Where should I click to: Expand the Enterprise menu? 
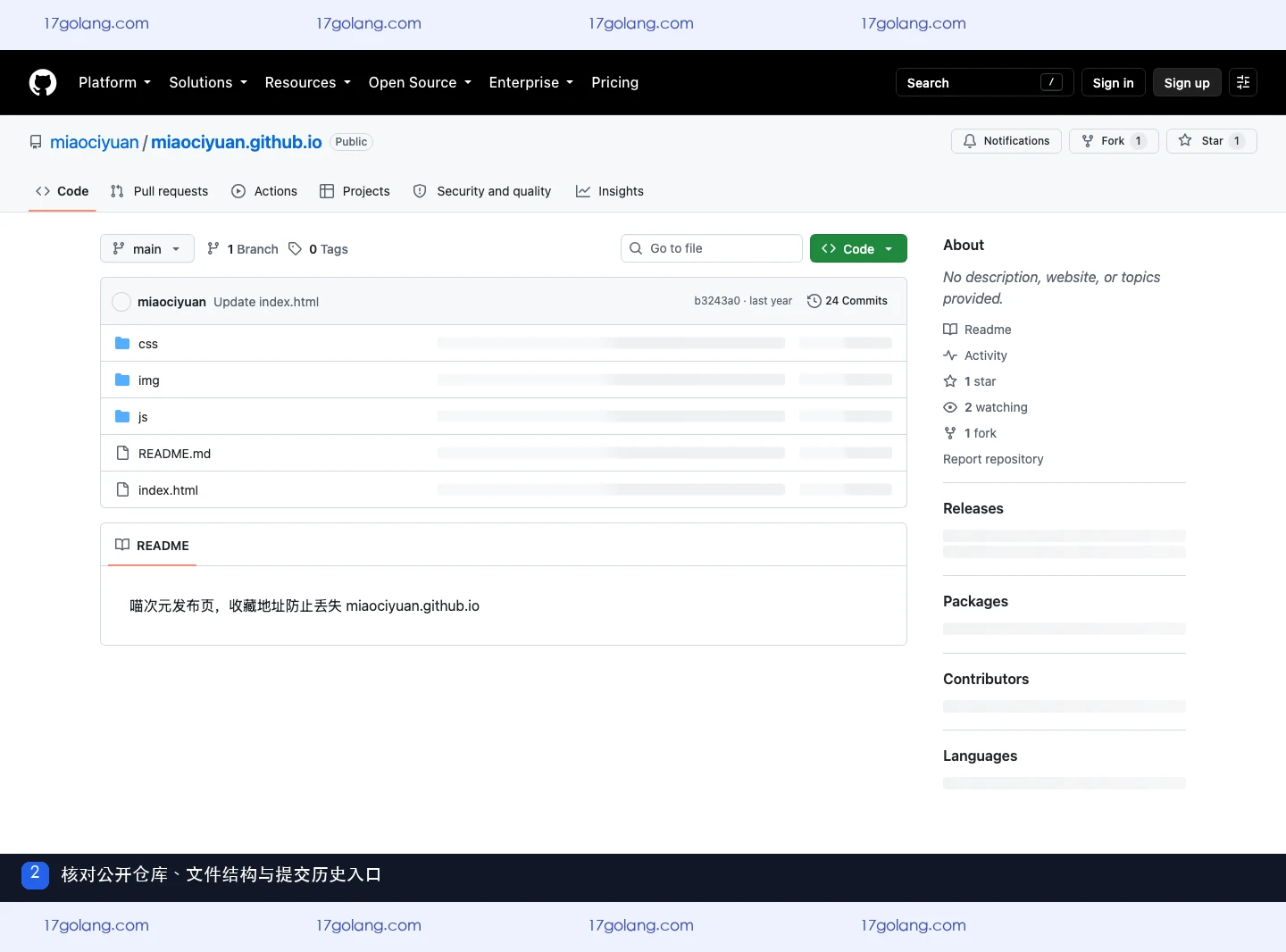[531, 82]
